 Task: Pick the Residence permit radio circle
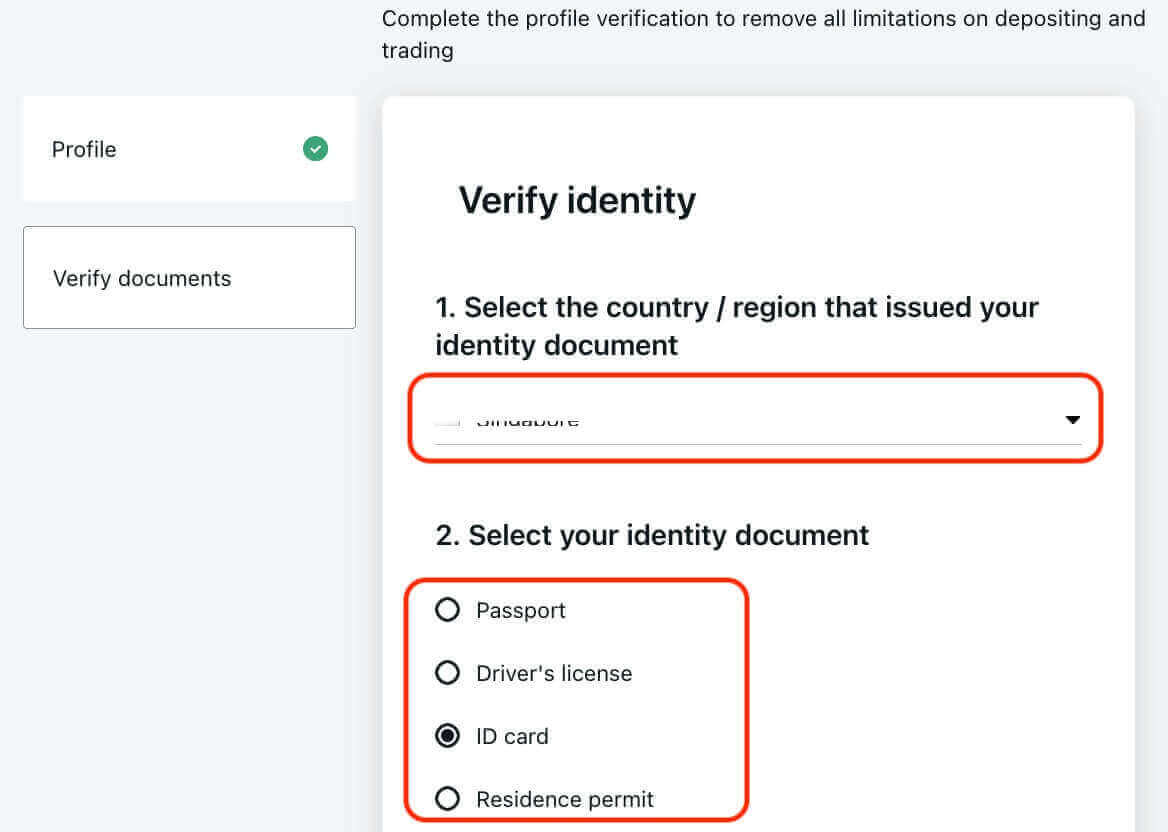click(447, 799)
